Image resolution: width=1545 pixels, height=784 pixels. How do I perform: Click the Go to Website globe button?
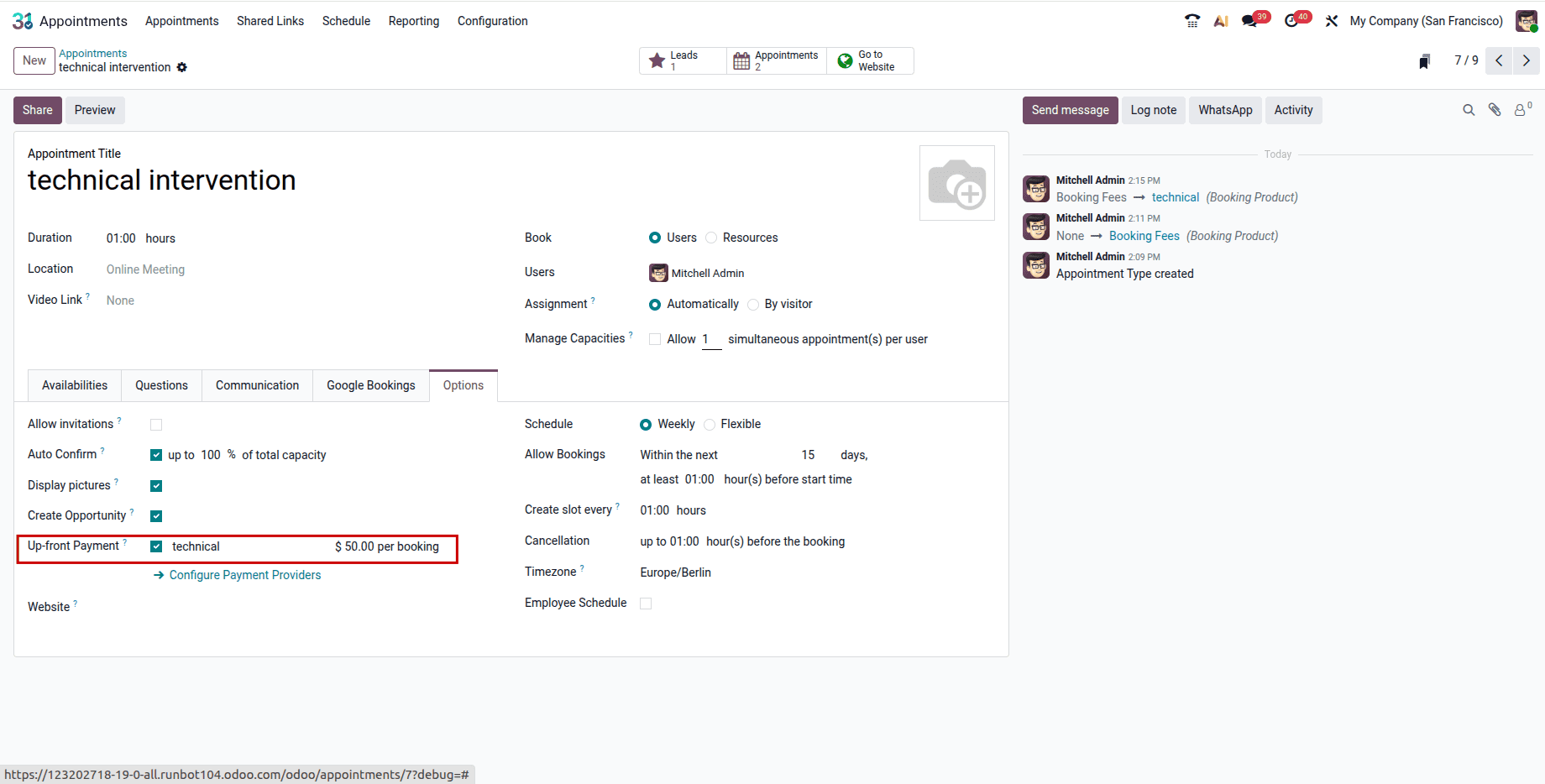pyautogui.click(x=870, y=60)
